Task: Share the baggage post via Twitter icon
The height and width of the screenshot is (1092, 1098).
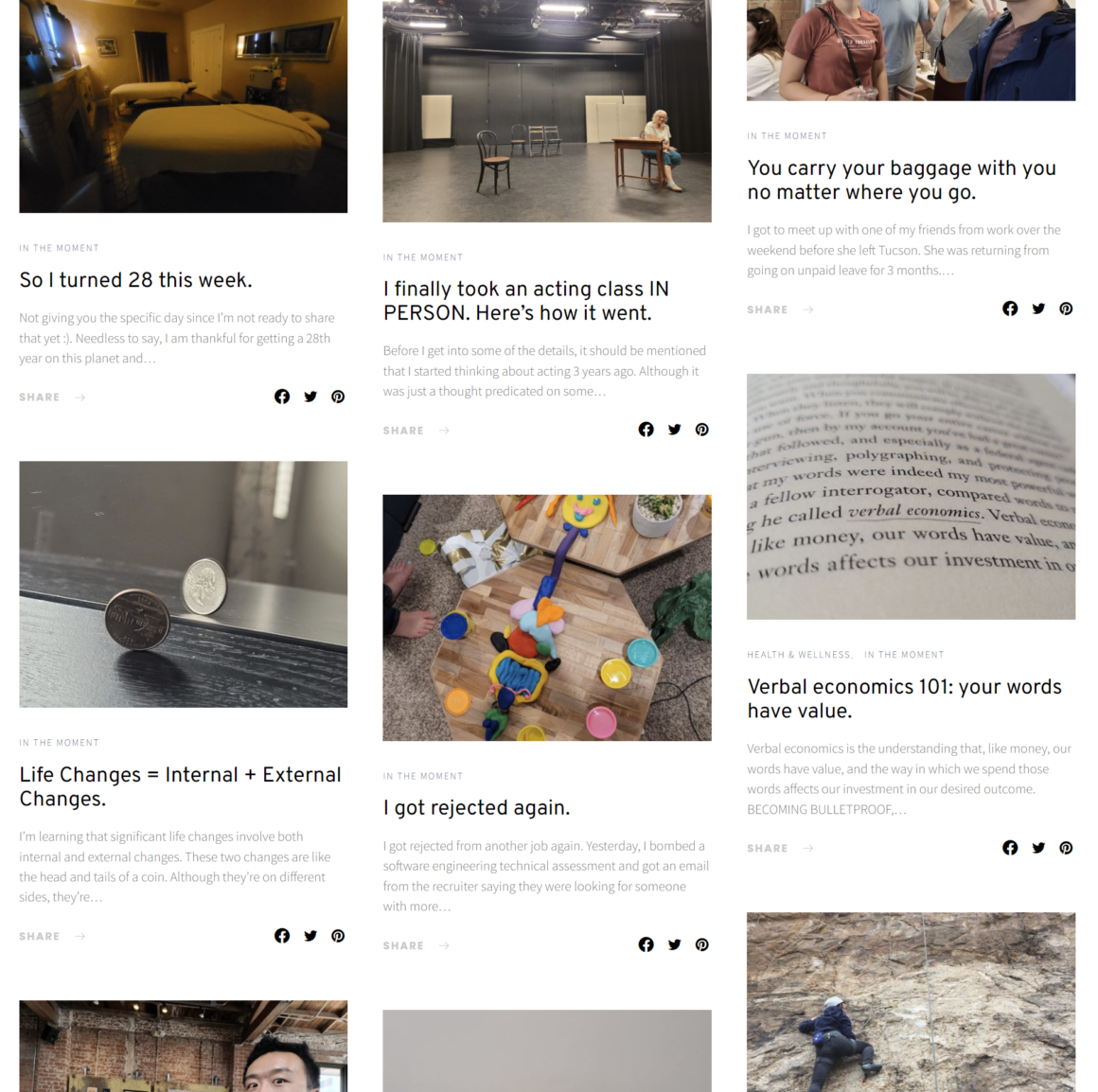Action: click(1037, 308)
